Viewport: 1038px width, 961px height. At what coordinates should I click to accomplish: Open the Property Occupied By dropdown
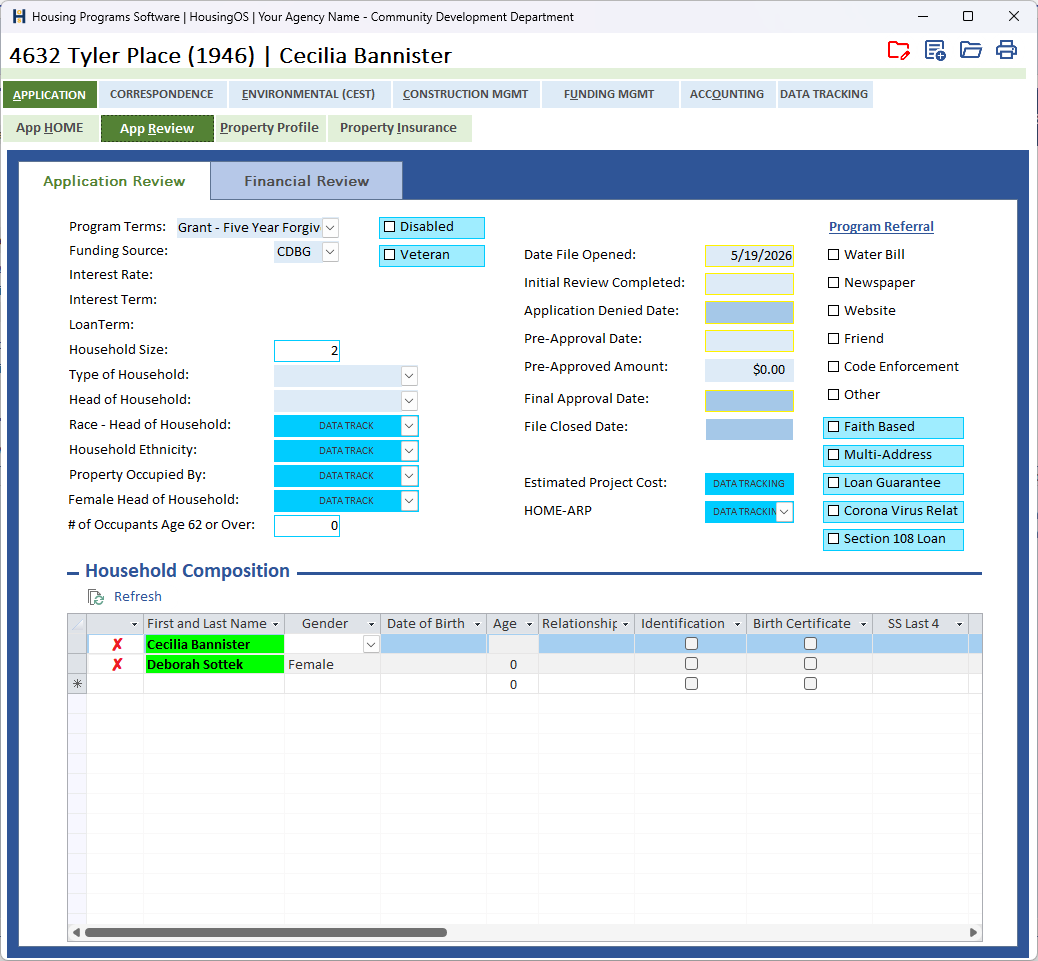409,476
